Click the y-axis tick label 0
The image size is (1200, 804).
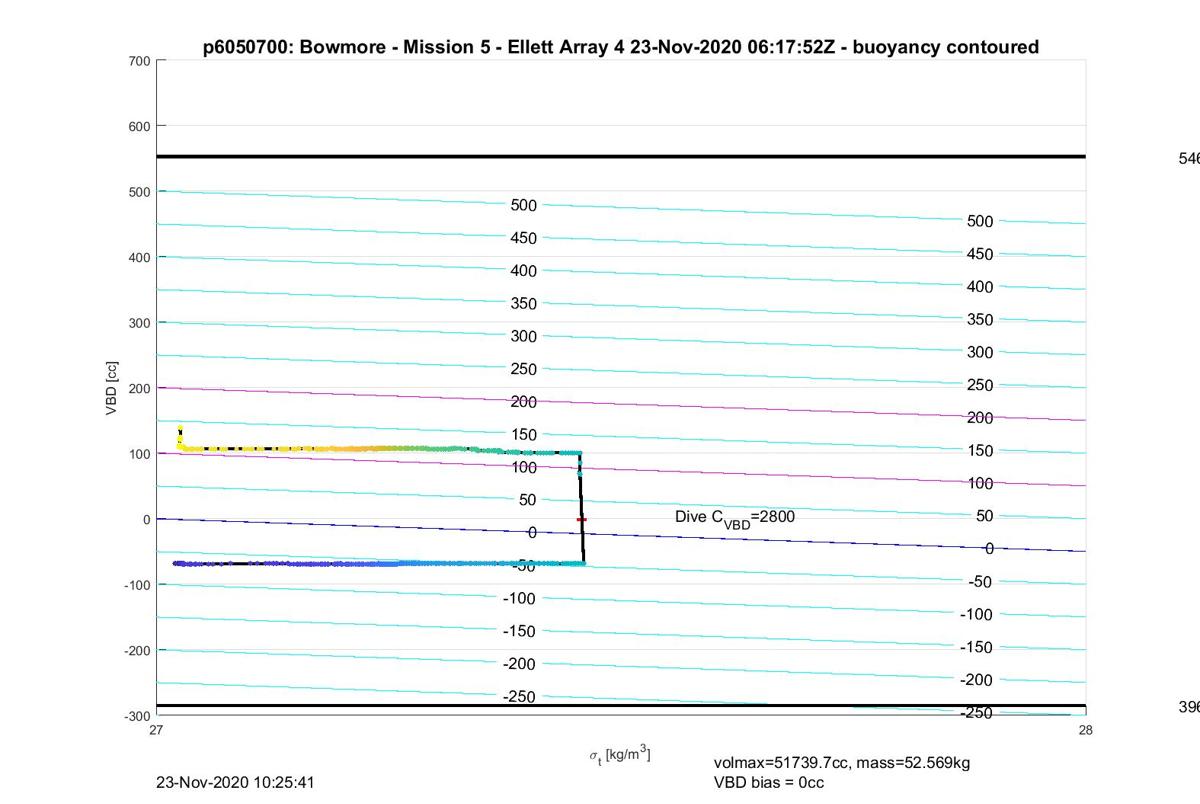146,519
